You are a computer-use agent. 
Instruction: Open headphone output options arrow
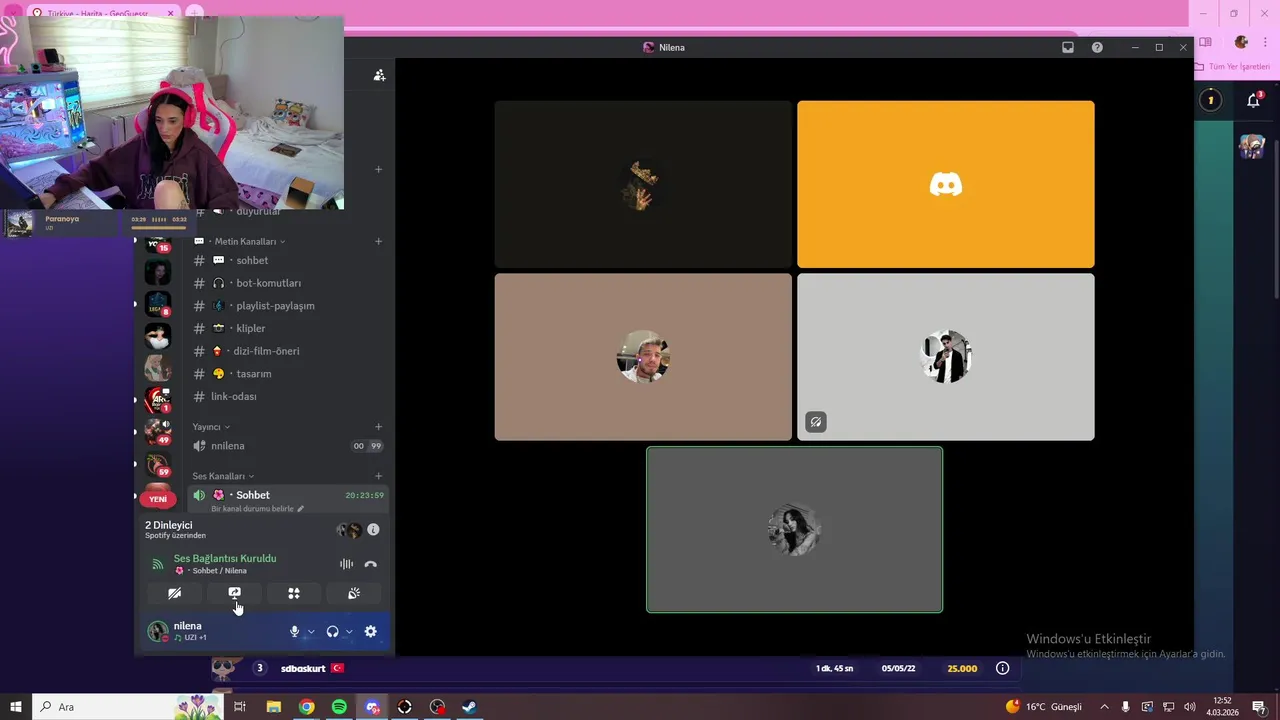pos(349,631)
